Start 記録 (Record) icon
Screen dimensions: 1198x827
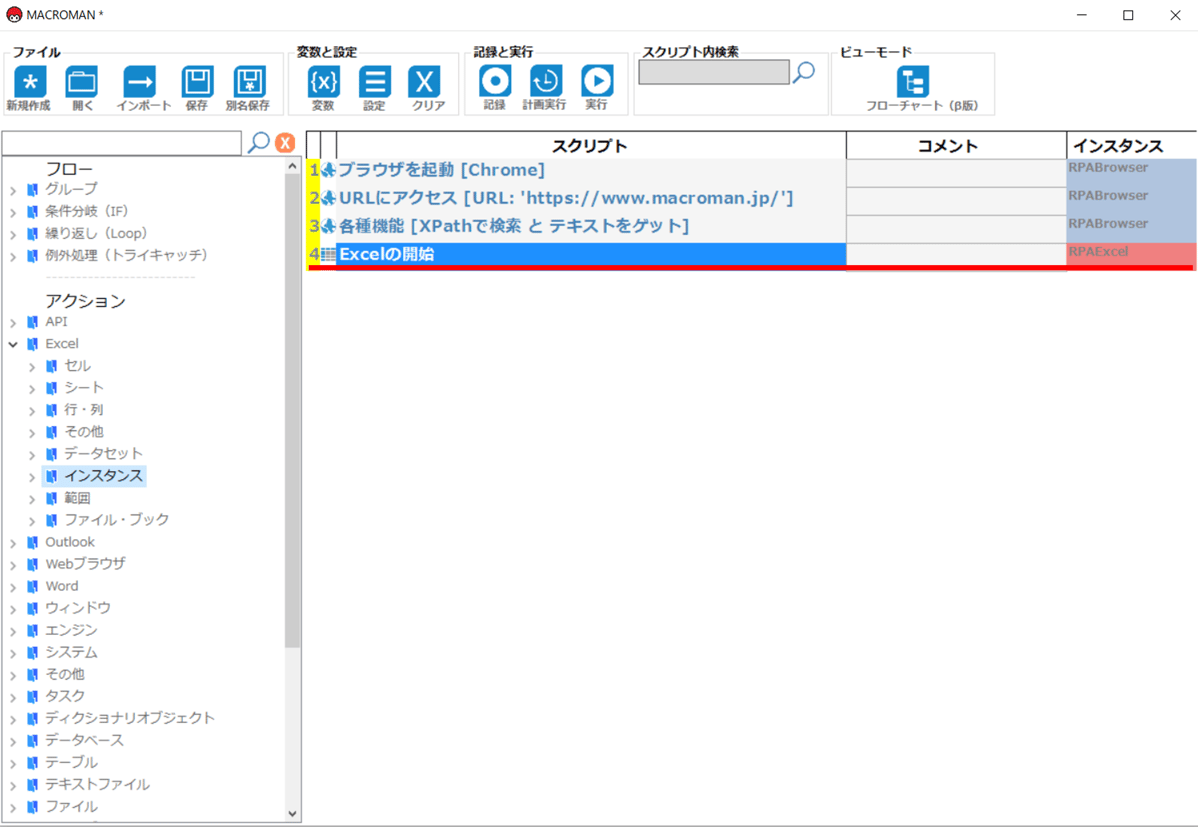point(495,80)
